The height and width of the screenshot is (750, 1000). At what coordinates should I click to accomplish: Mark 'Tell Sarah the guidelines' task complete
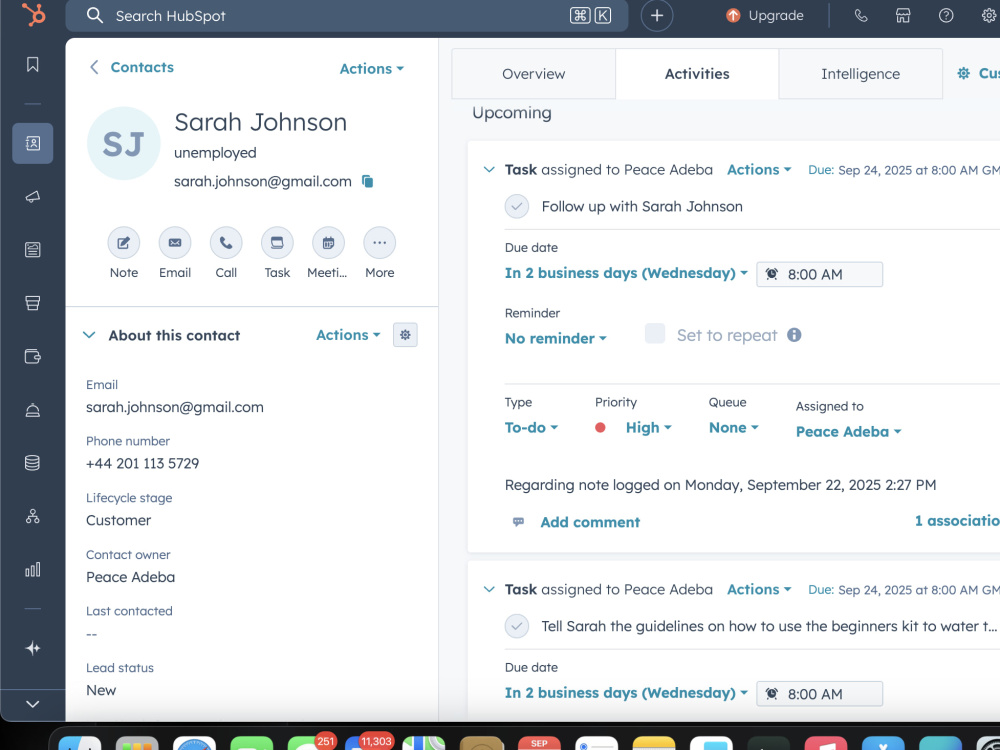click(x=517, y=626)
